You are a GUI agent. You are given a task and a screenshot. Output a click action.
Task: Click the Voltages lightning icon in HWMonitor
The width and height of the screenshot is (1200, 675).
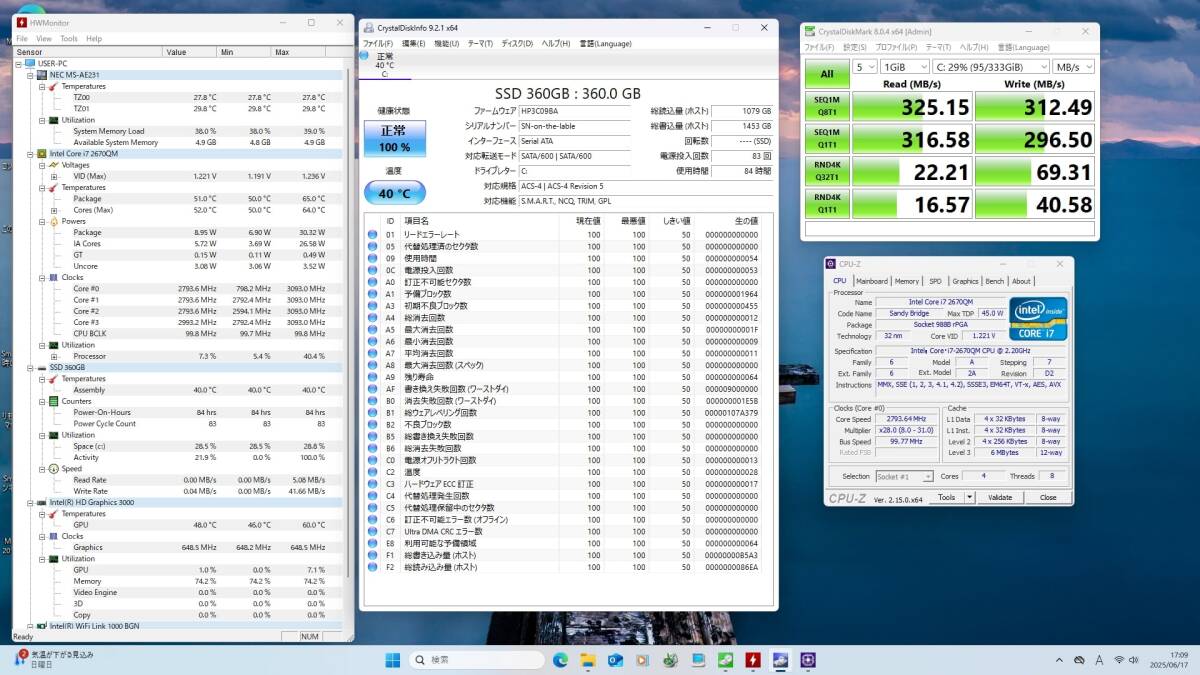(54, 165)
